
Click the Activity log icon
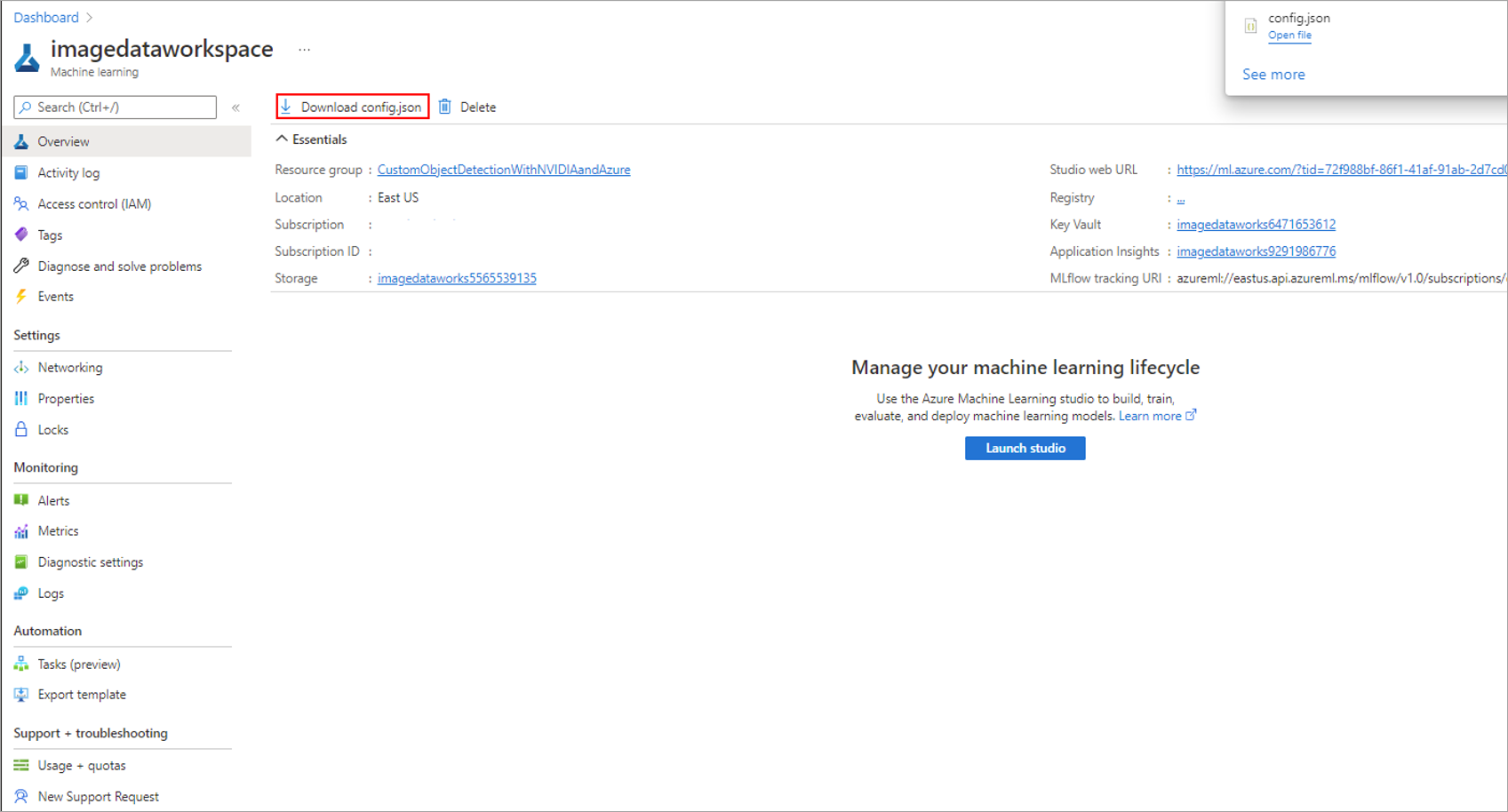(21, 172)
